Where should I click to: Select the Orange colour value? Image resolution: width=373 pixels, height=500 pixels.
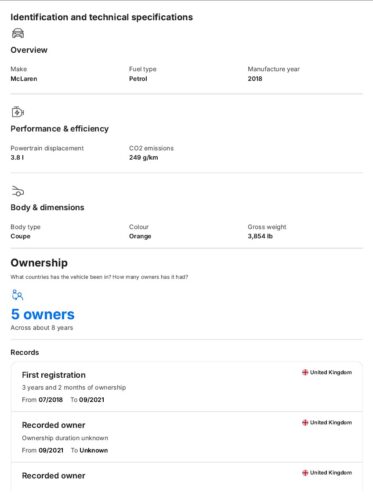[140, 236]
